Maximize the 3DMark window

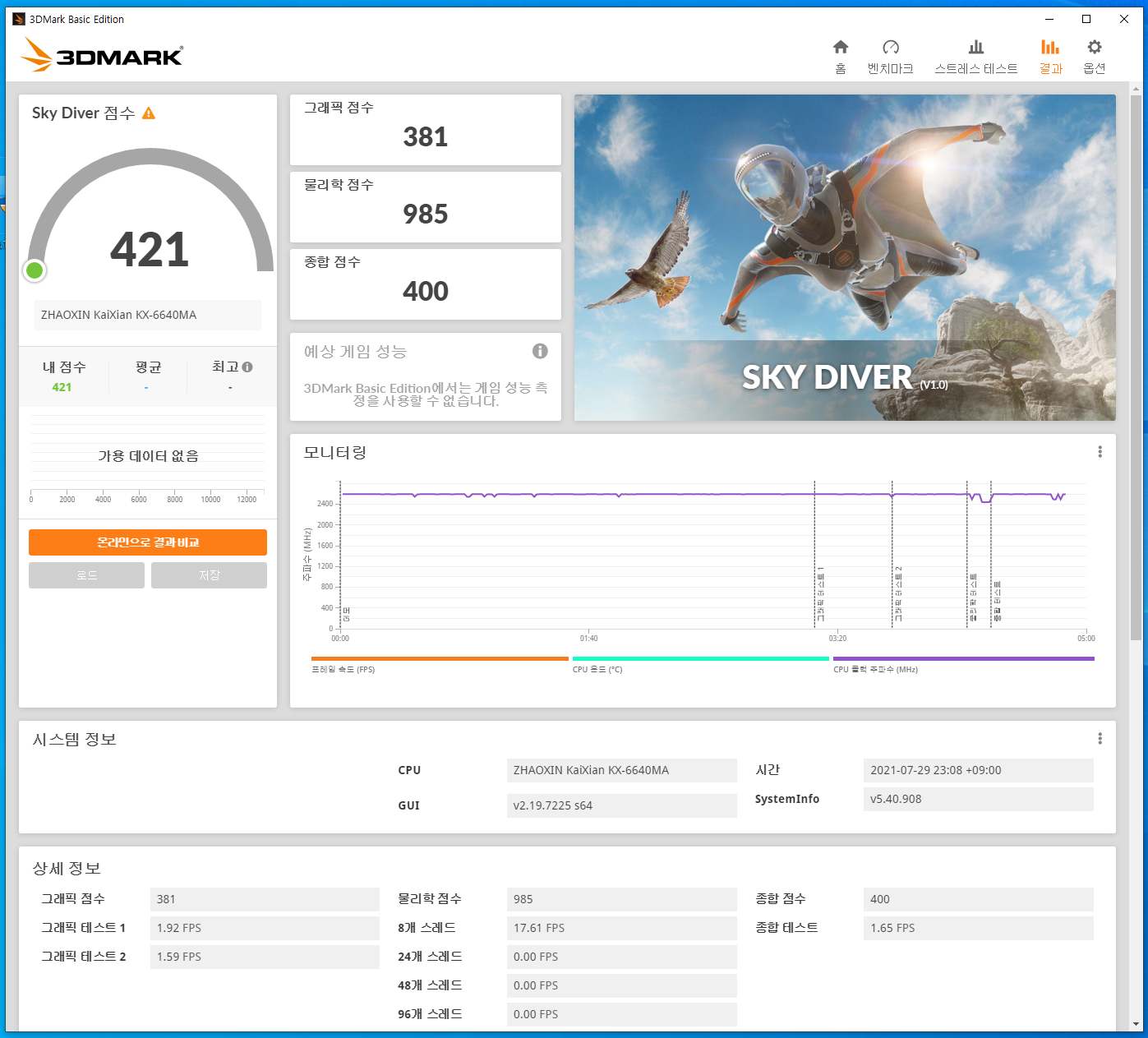1086,19
